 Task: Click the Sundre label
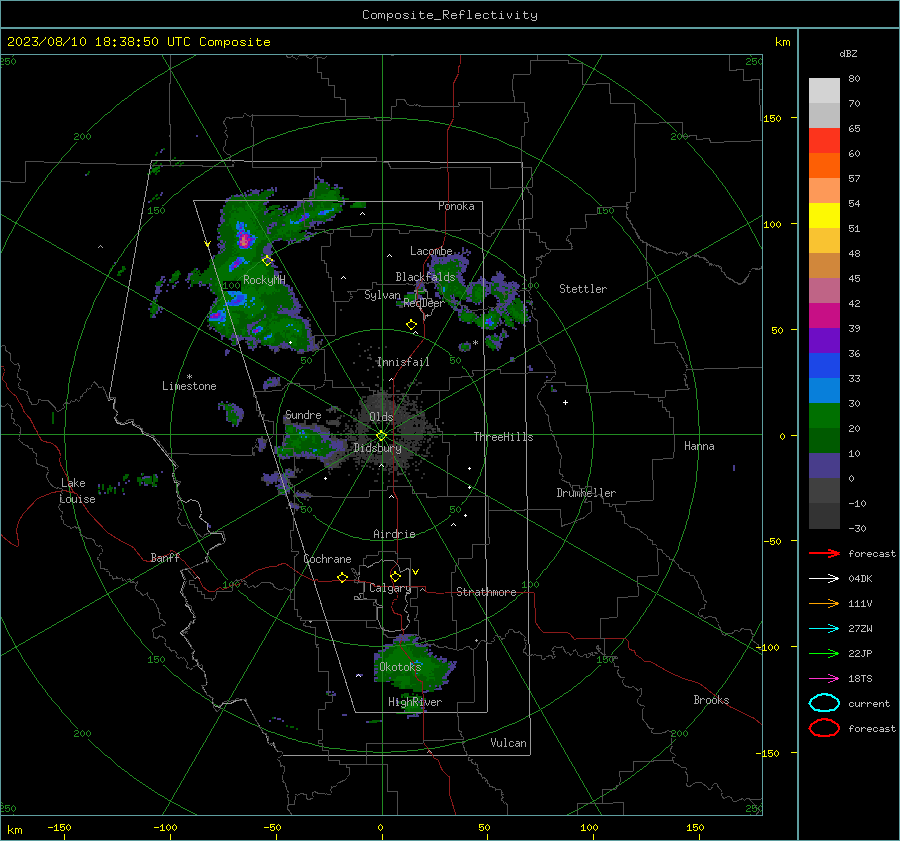(x=303, y=415)
